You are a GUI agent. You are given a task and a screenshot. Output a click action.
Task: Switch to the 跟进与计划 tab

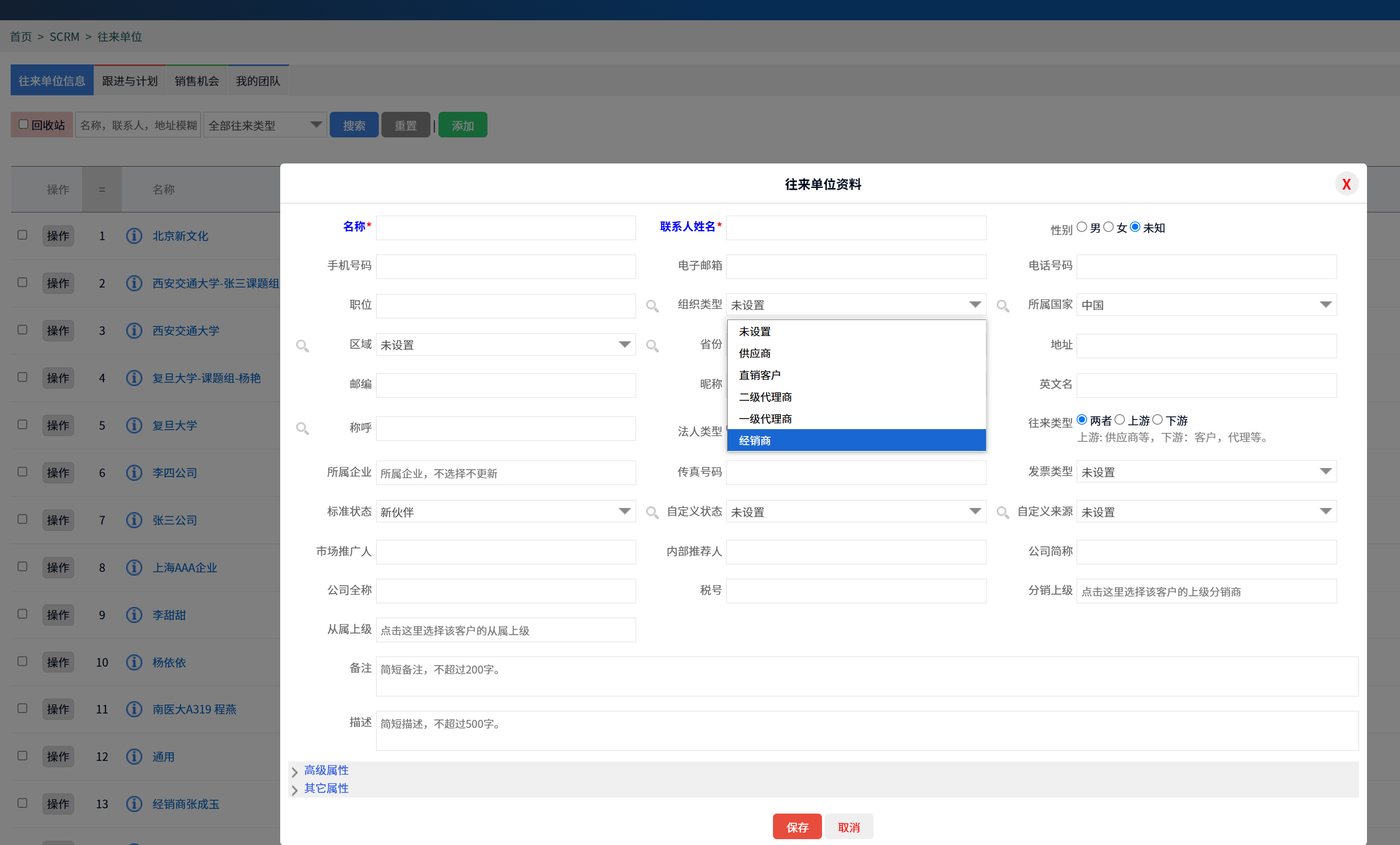(129, 80)
